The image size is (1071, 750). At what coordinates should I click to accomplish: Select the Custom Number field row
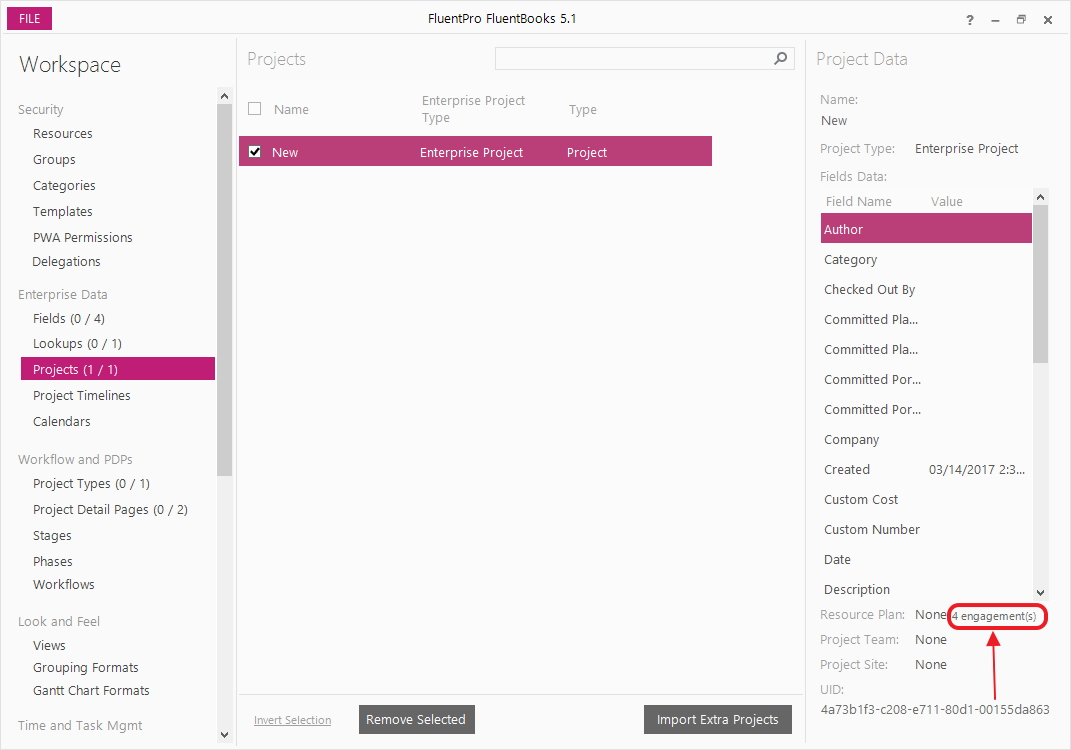point(926,529)
